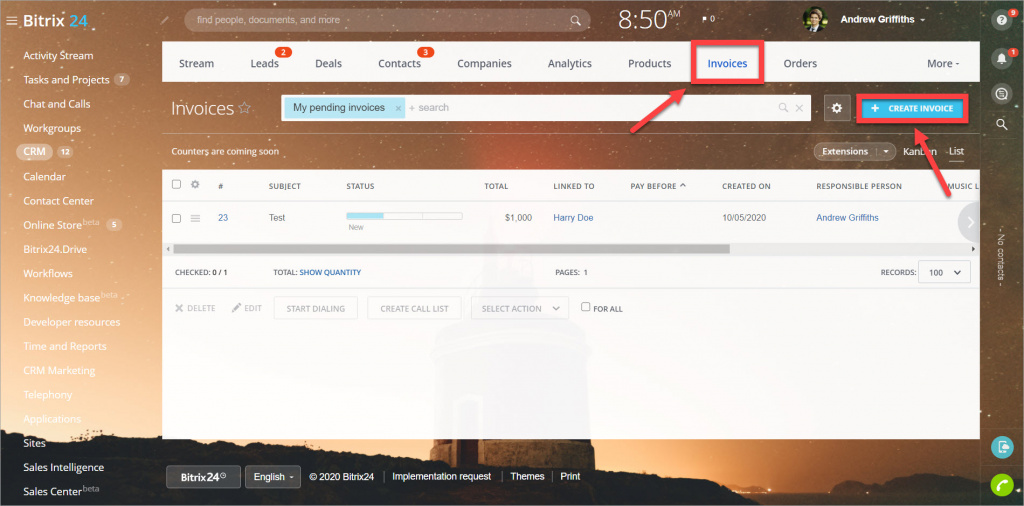The image size is (1024, 506).
Task: Open the Select Action dropdown
Action: (x=520, y=308)
